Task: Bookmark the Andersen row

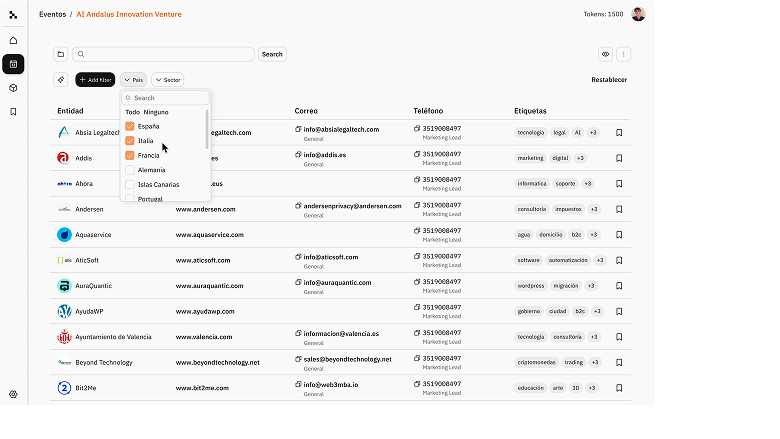Action: click(x=619, y=209)
